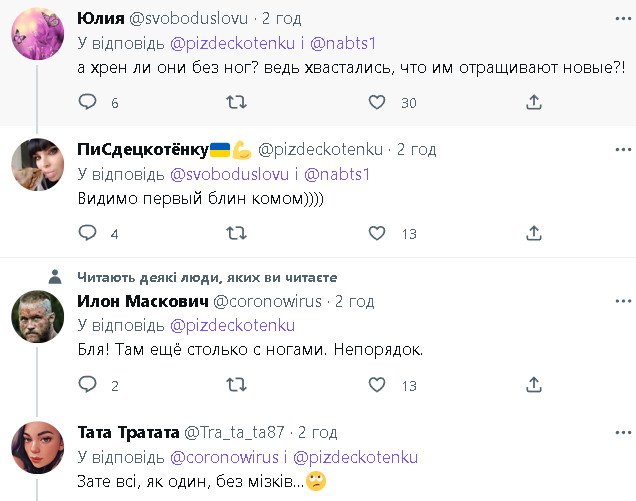The image size is (636, 501).
Task: Open more options for ПиСдецкотёнку's tweet
Action: point(620,149)
